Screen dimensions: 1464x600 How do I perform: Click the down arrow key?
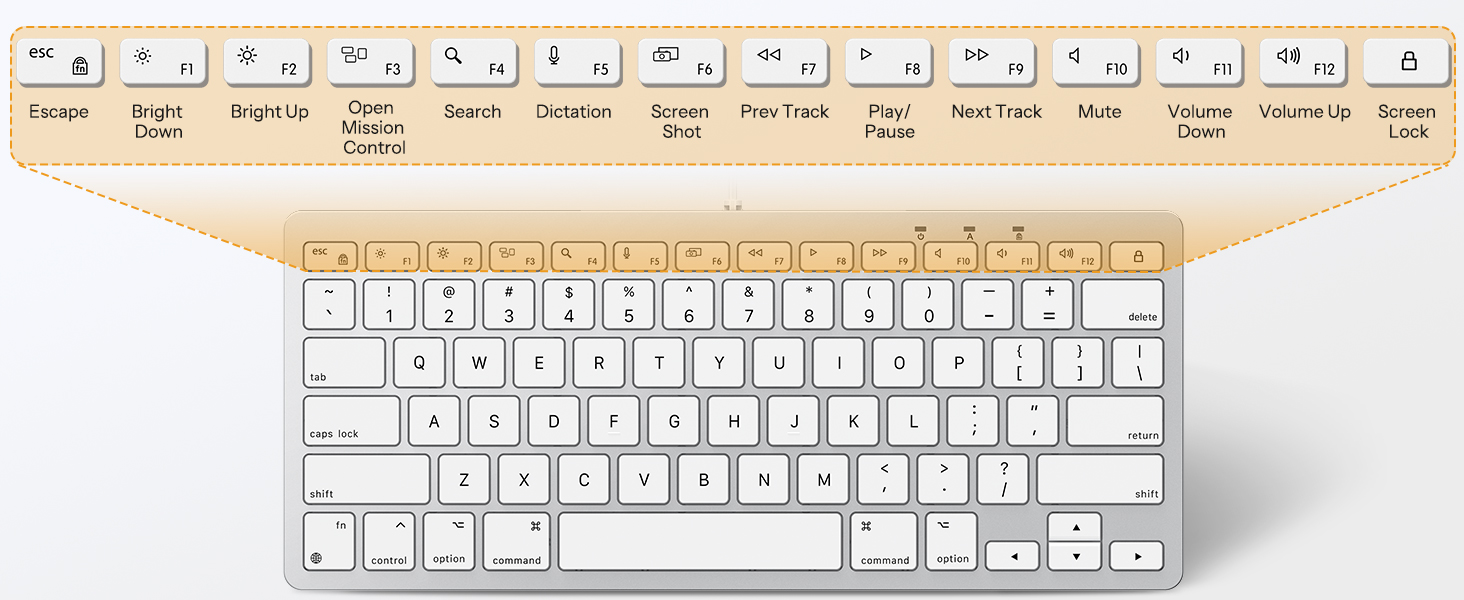tap(1075, 556)
